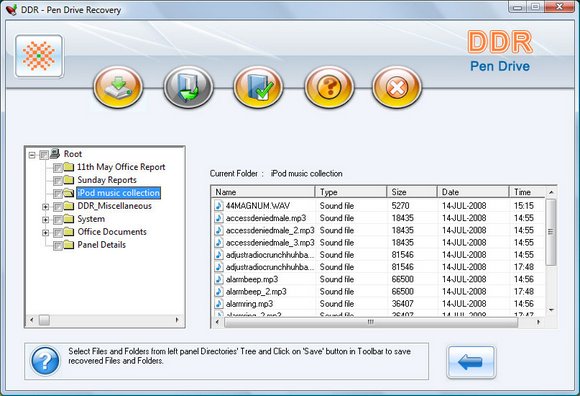Select the iPod music collection tree item
This screenshot has height=396, width=580.
pos(118,193)
